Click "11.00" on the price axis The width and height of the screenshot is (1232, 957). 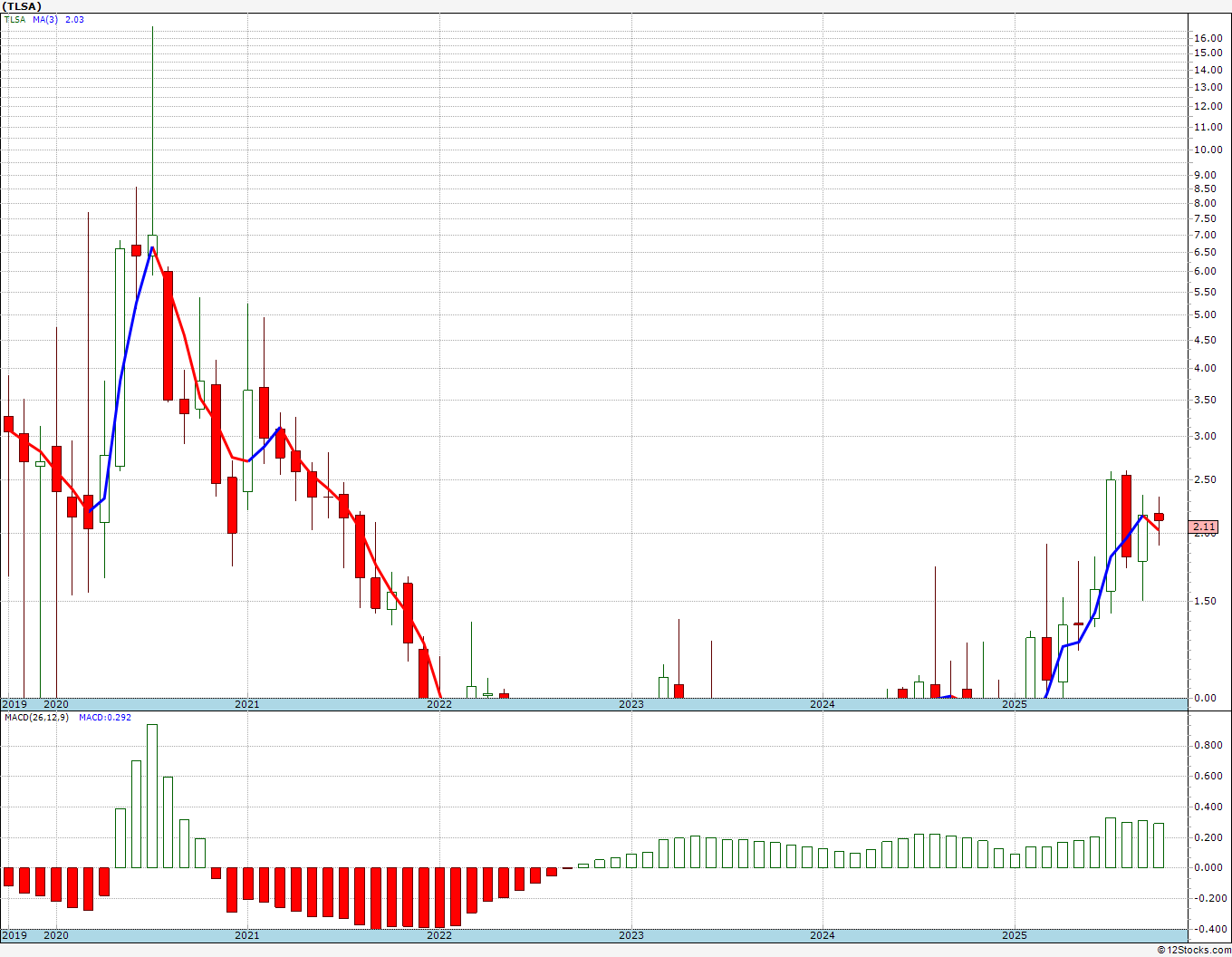(1208, 127)
